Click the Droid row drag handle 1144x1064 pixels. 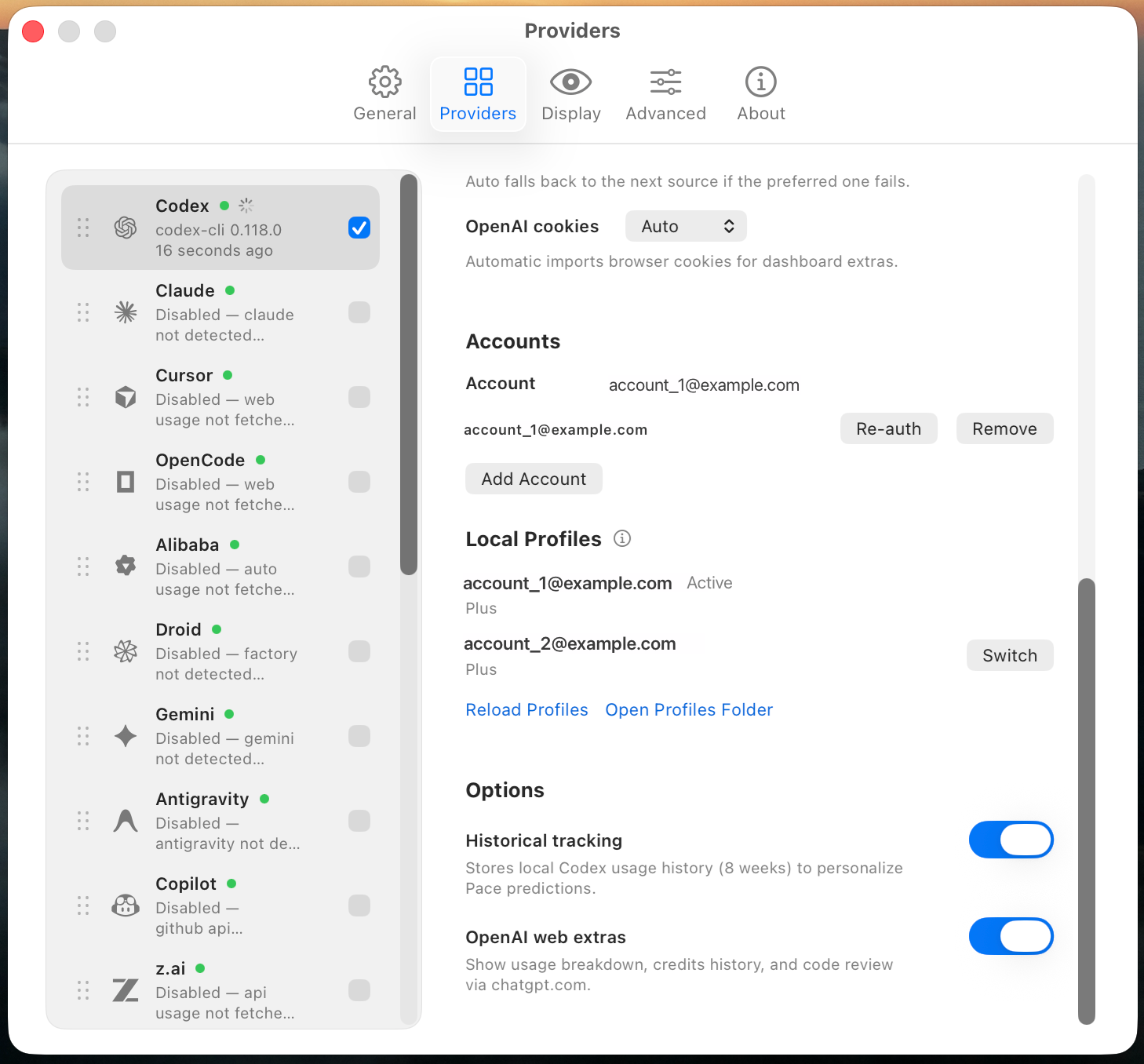83,651
